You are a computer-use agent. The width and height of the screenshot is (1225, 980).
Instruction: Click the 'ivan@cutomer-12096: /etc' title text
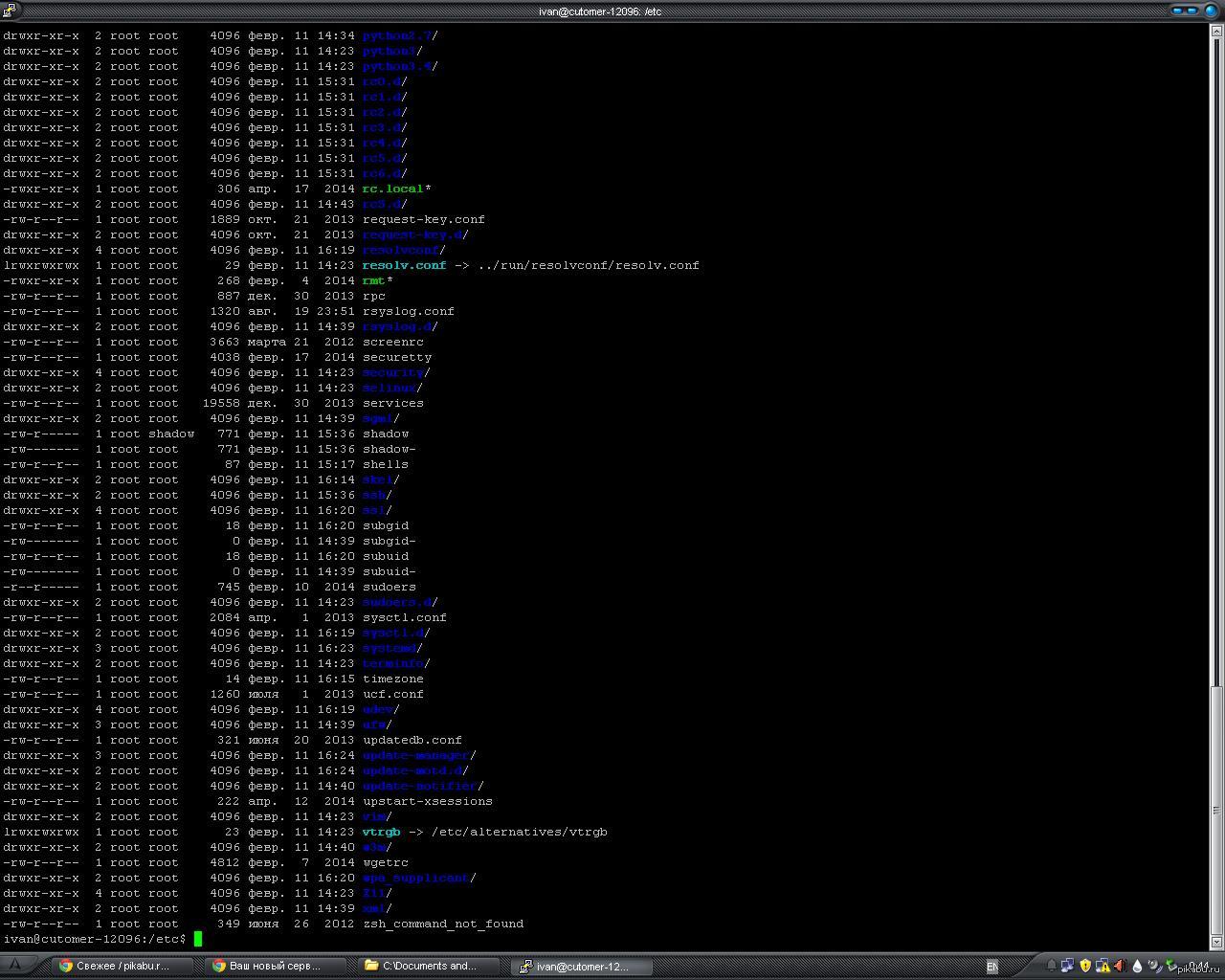(600, 11)
